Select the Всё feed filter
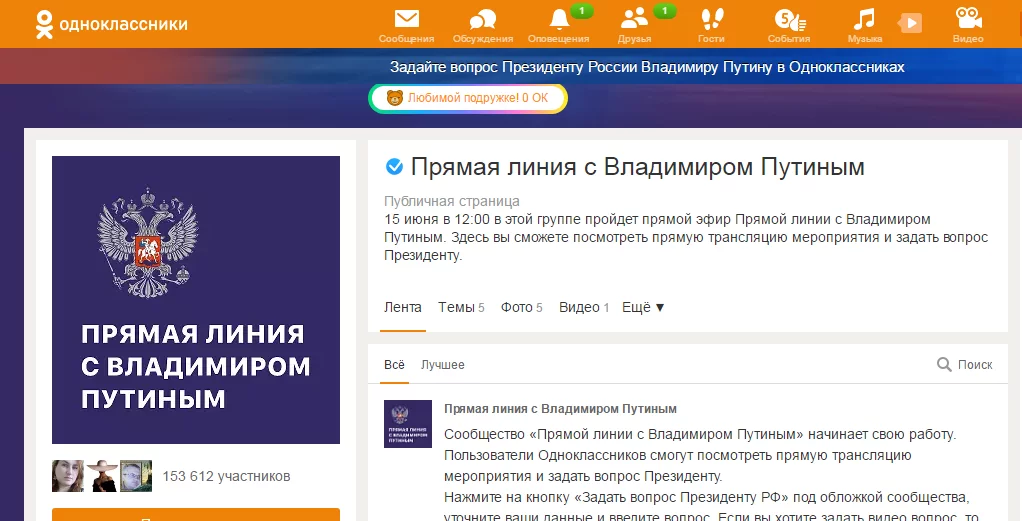Image resolution: width=1022 pixels, height=521 pixels. coord(394,365)
